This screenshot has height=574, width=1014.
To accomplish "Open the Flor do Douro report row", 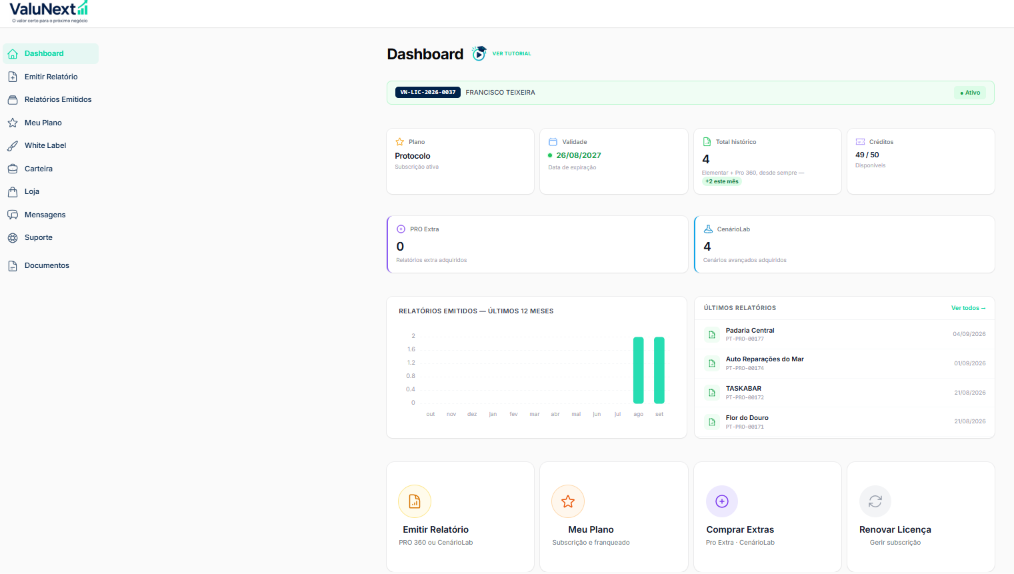I will point(845,421).
